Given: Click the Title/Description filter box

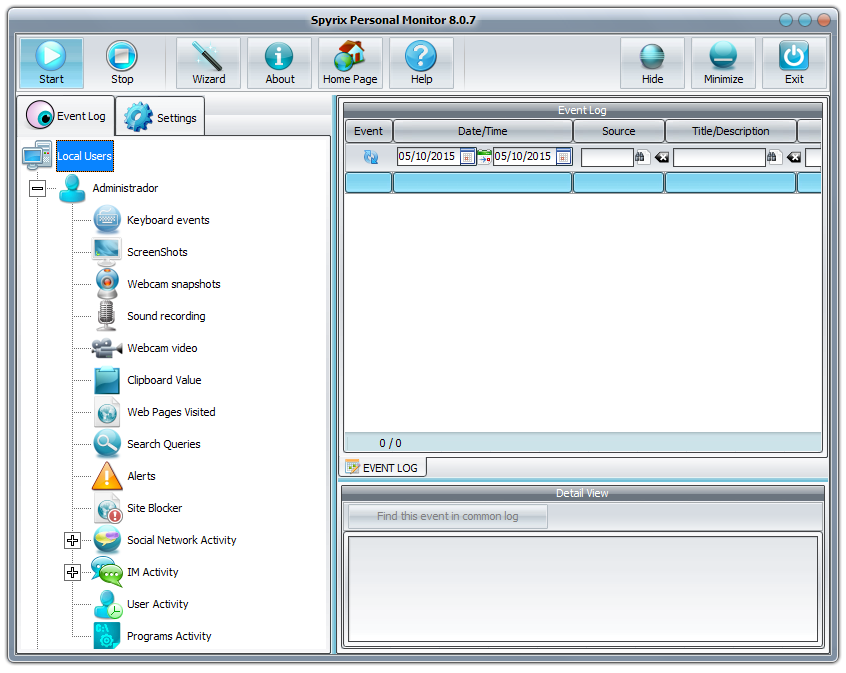Looking at the screenshot, I should point(719,157).
